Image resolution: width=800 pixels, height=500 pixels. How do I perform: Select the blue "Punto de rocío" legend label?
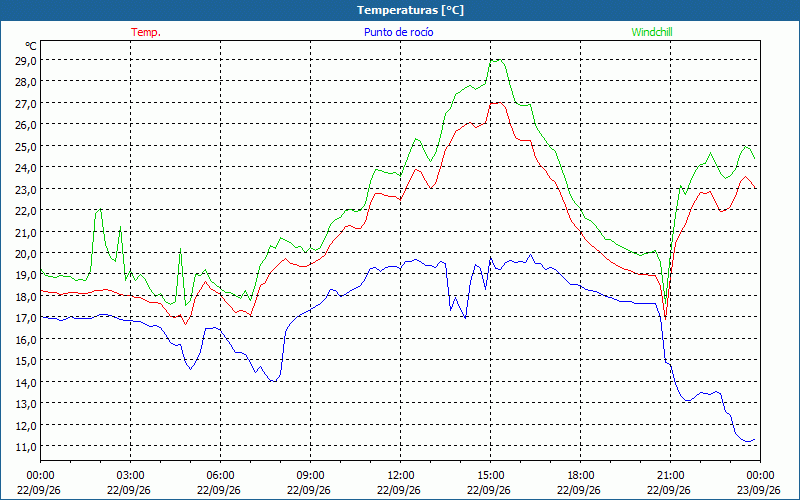pos(398,32)
